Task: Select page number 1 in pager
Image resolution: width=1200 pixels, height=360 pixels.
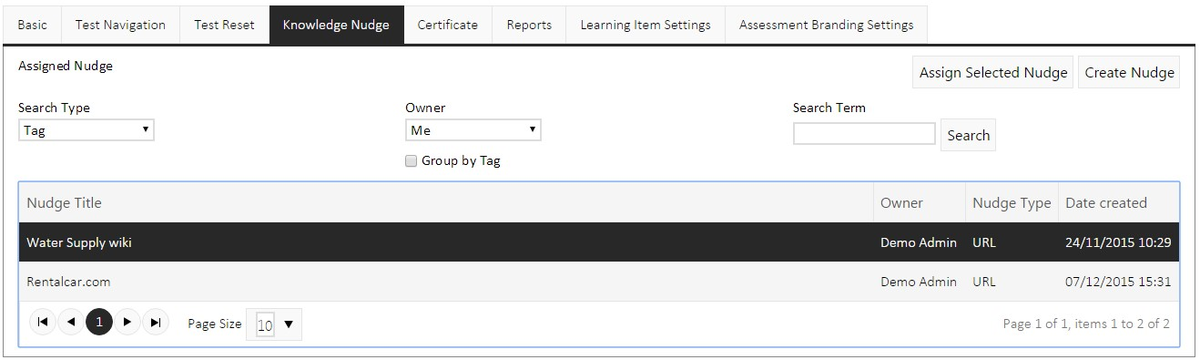Action: (x=99, y=322)
